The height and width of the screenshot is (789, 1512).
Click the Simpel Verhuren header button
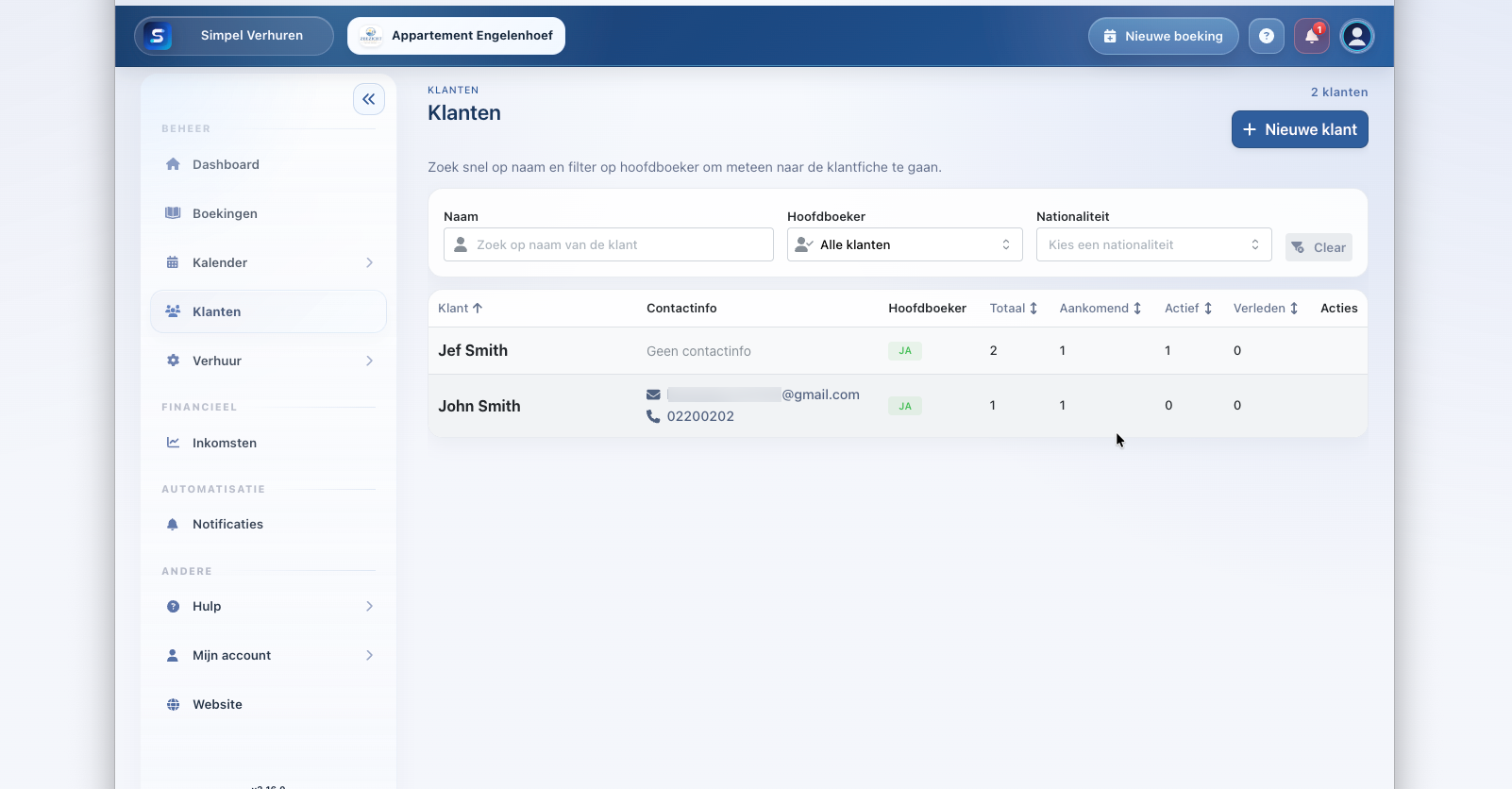pyautogui.click(x=234, y=36)
